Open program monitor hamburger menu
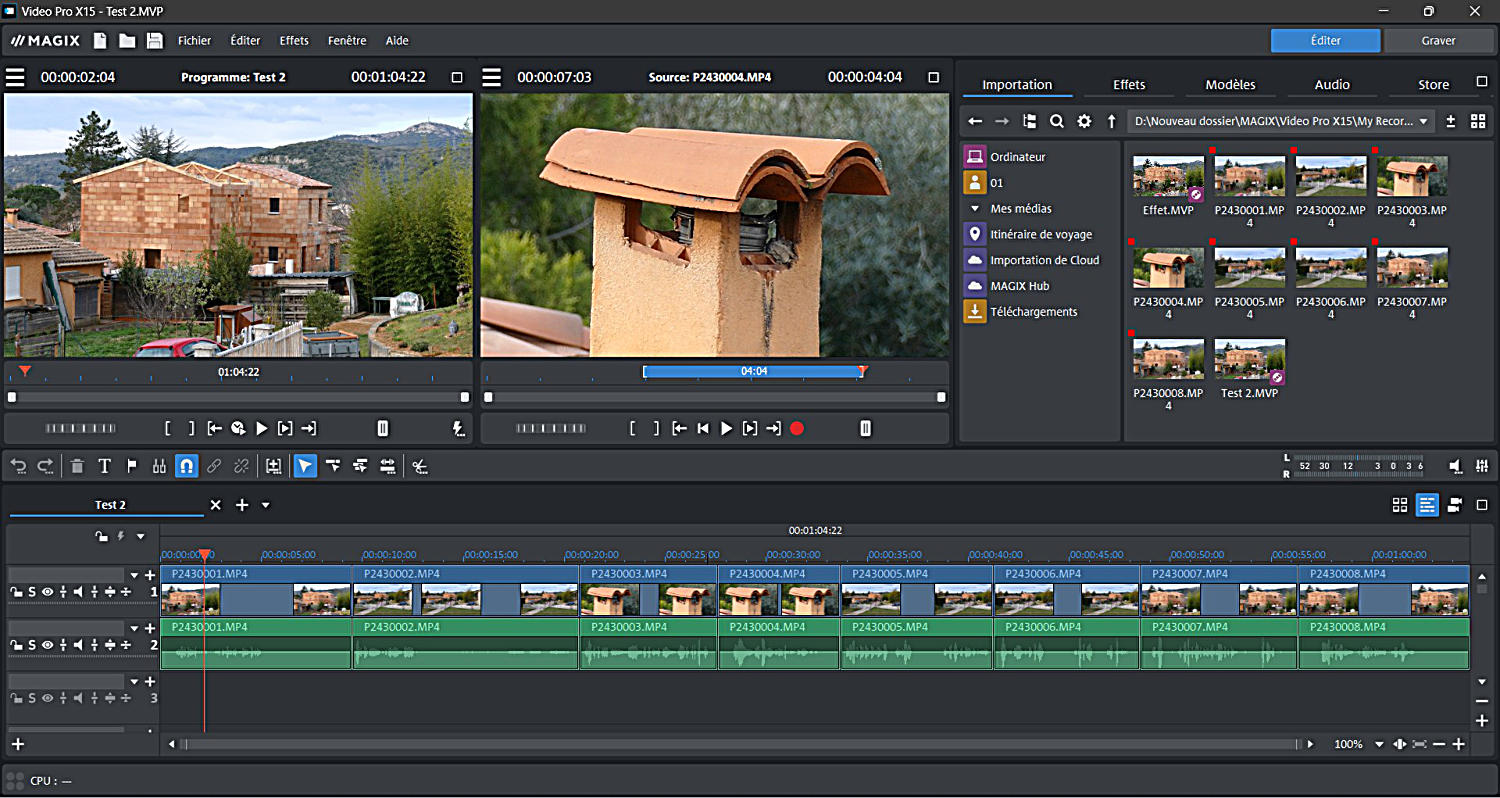Image resolution: width=1500 pixels, height=798 pixels. [x=14, y=77]
